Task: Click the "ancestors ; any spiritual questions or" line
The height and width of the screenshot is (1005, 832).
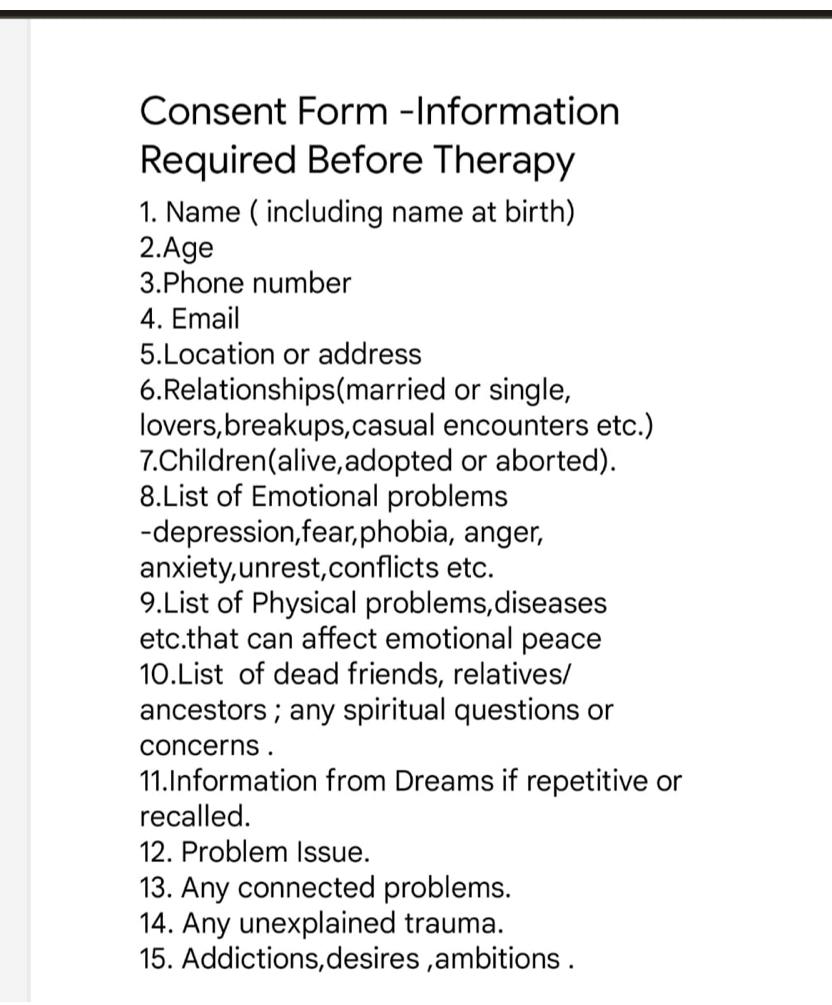Action: pos(376,711)
